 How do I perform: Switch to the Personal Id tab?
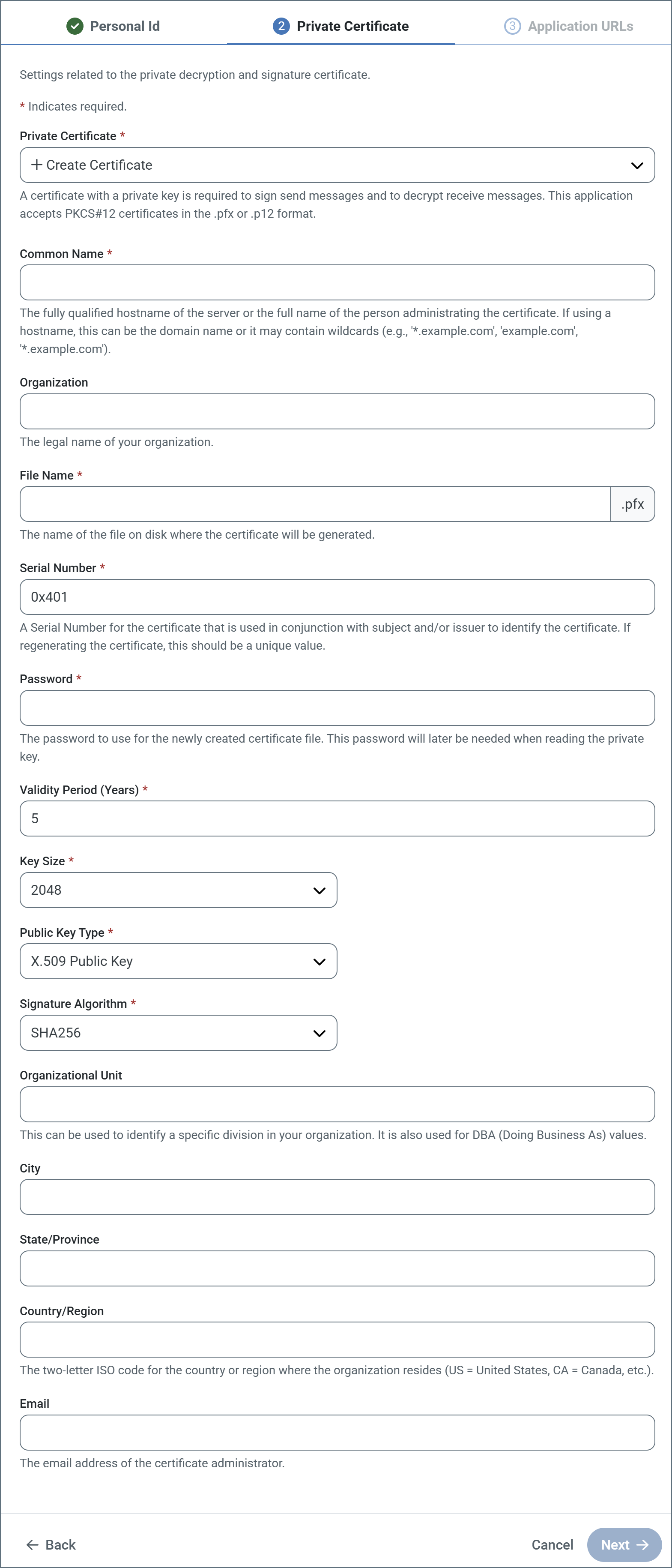[114, 26]
